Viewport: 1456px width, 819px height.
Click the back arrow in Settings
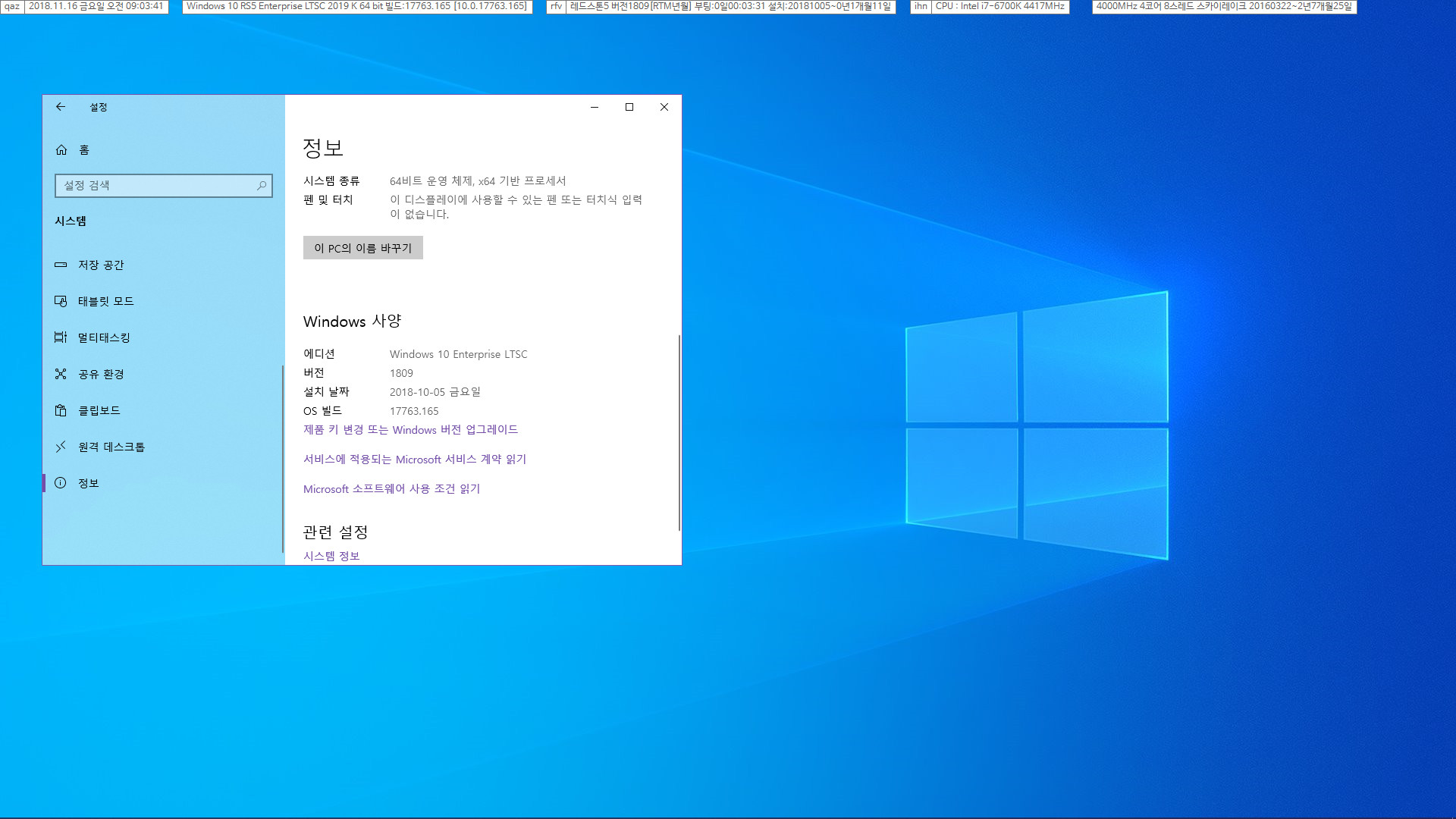tap(61, 107)
